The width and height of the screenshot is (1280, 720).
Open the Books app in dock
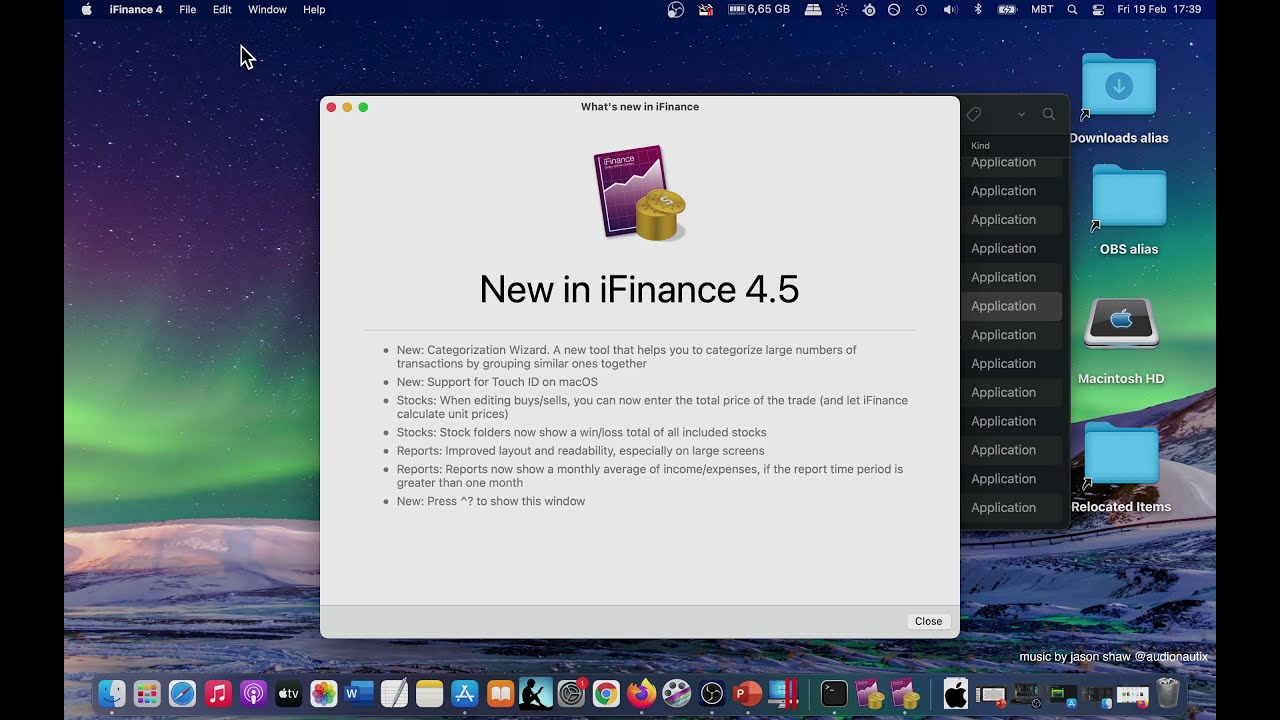coord(500,693)
